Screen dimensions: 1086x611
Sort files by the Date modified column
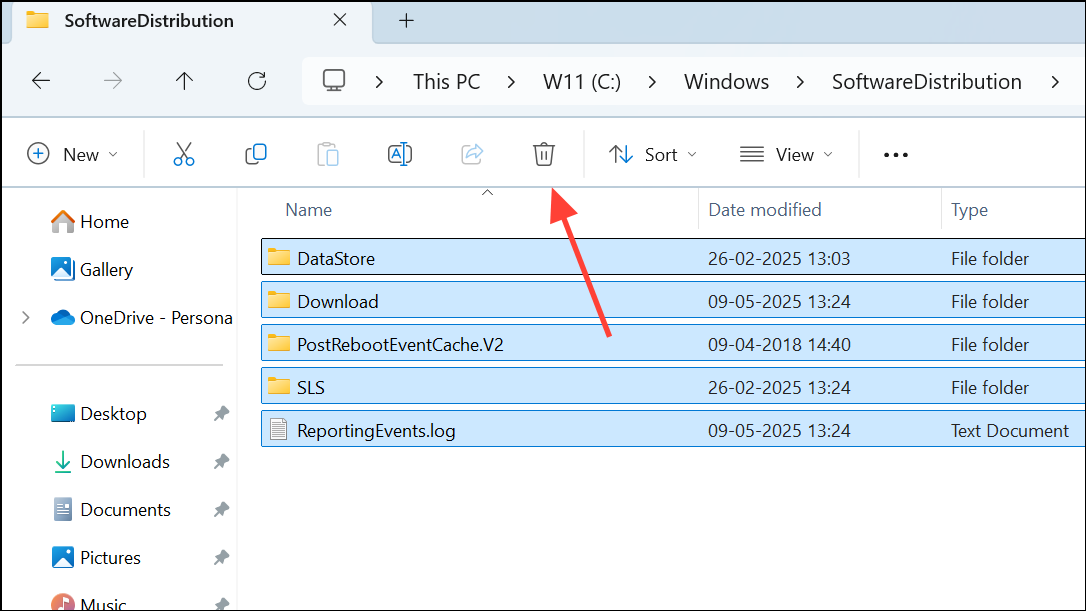pos(764,210)
